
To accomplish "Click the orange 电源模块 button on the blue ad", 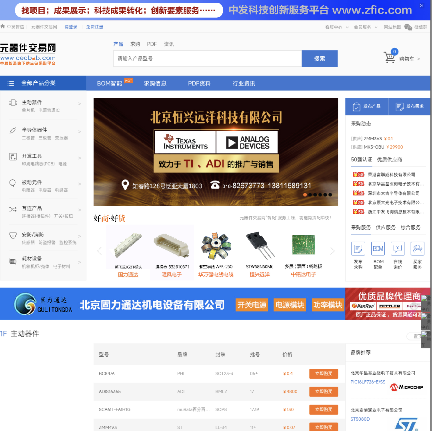I will tap(290, 305).
